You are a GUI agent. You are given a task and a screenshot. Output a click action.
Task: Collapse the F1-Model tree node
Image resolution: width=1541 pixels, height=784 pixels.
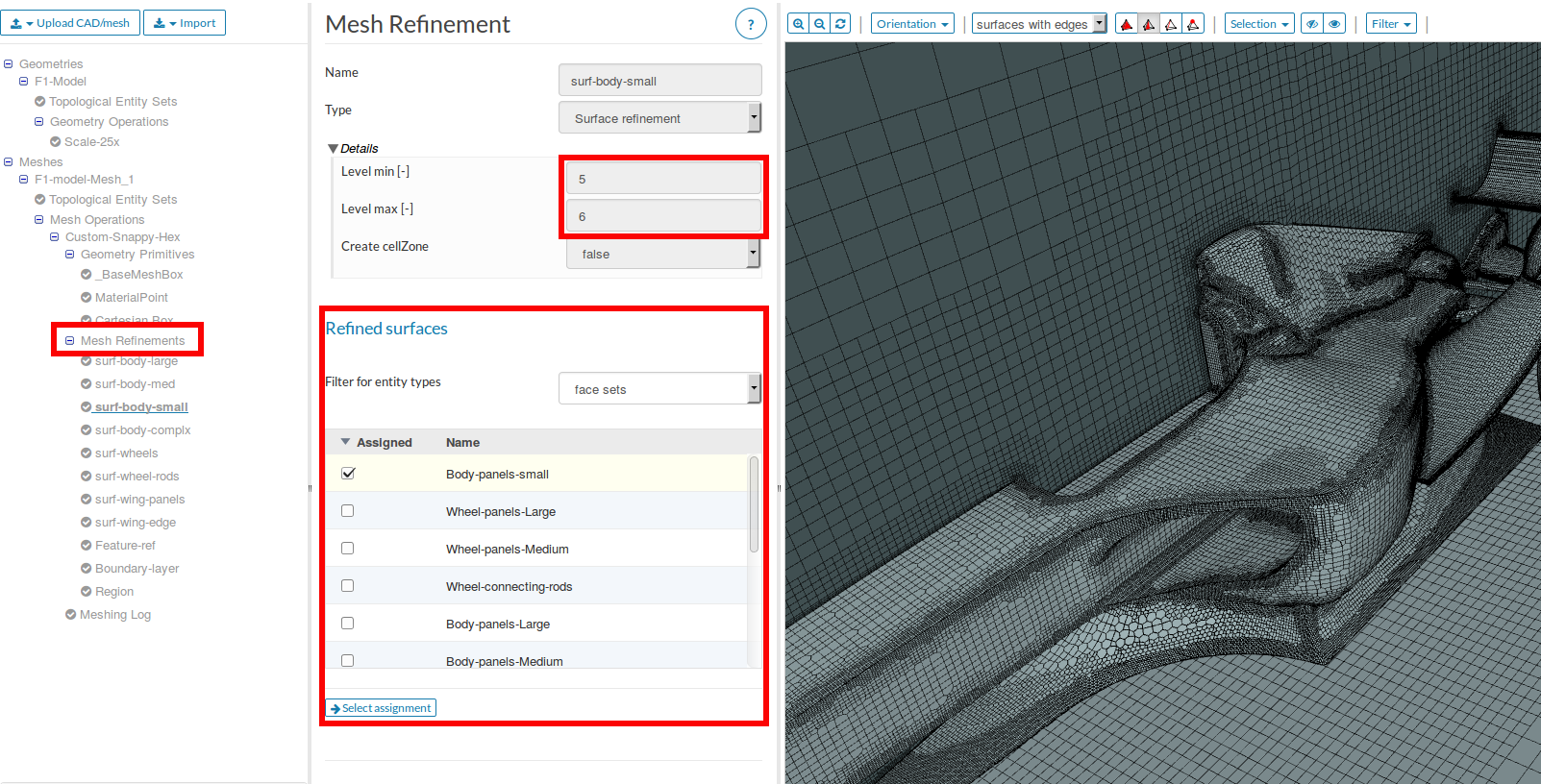pyautogui.click(x=24, y=82)
